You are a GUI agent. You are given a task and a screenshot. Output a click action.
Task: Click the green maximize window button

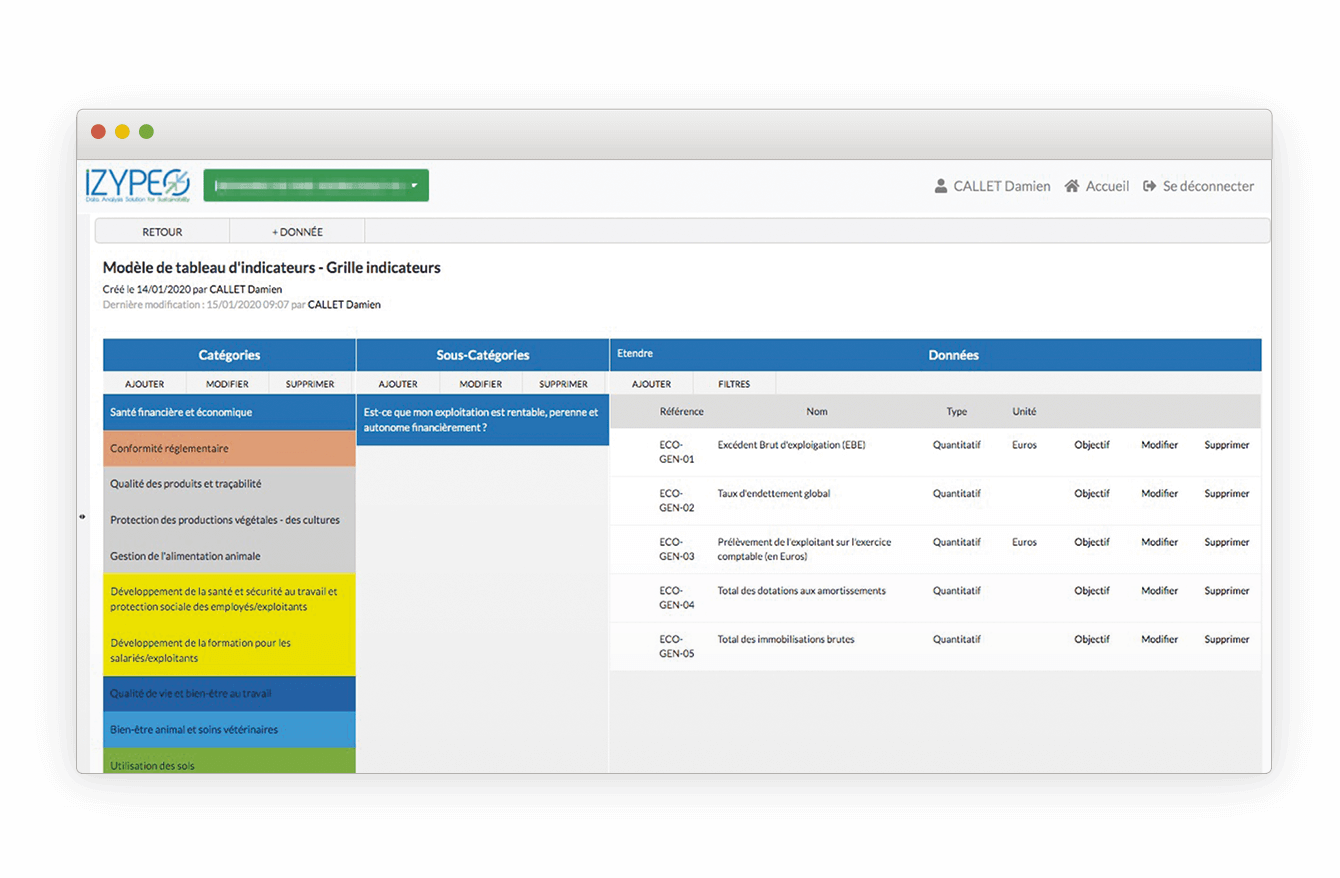146,131
